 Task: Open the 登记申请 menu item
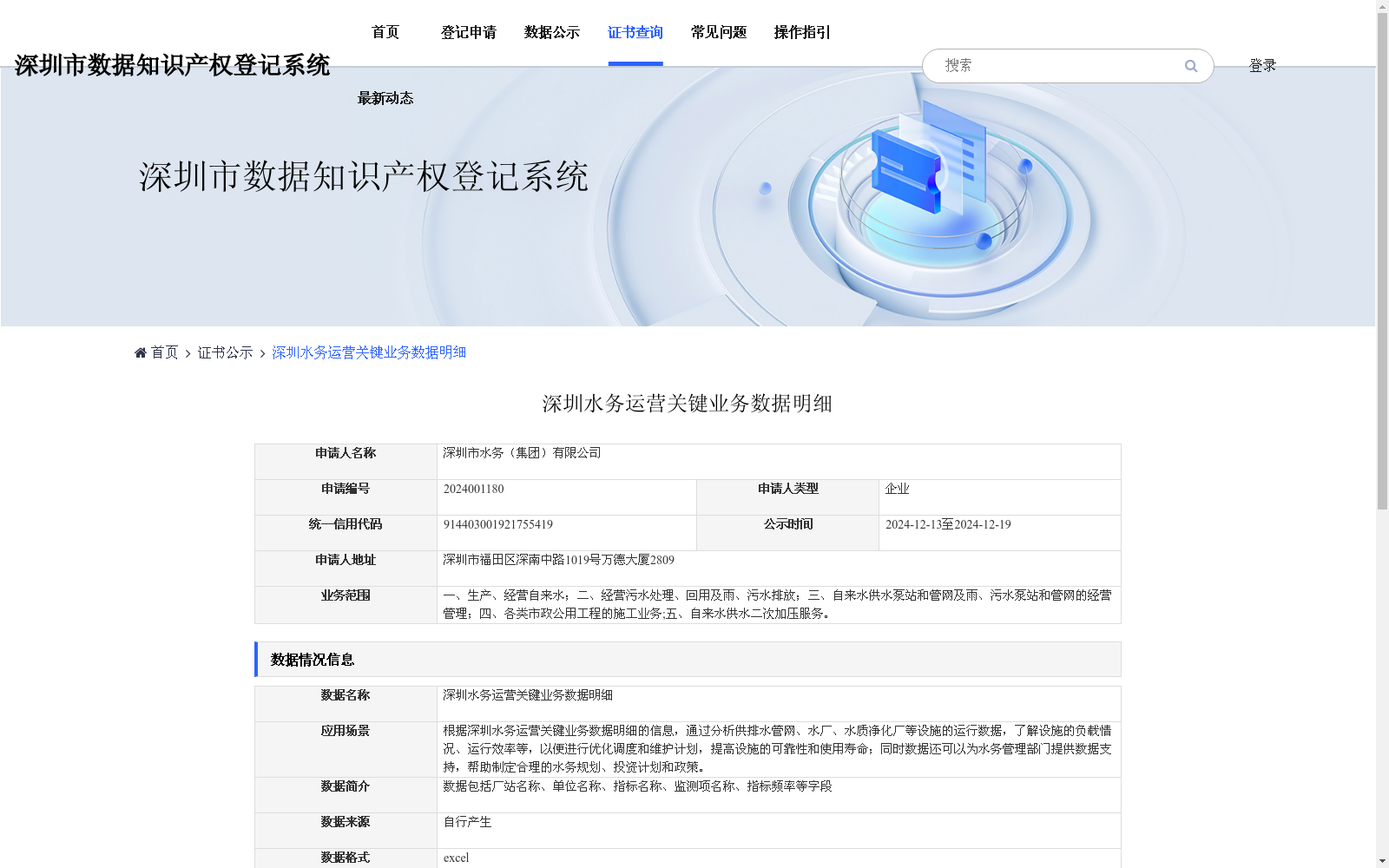[469, 32]
